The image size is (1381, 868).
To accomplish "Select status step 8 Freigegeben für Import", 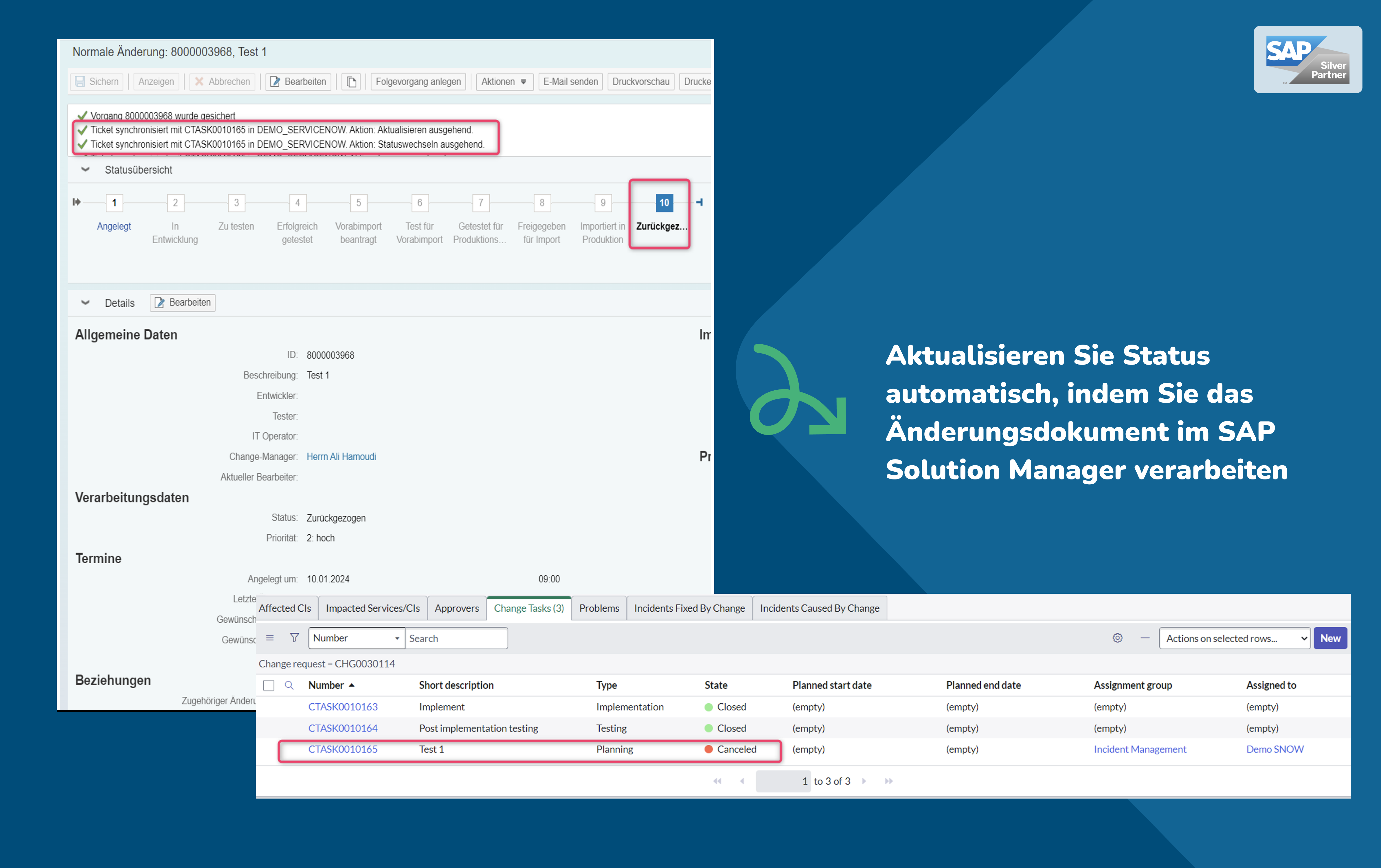I will (541, 202).
